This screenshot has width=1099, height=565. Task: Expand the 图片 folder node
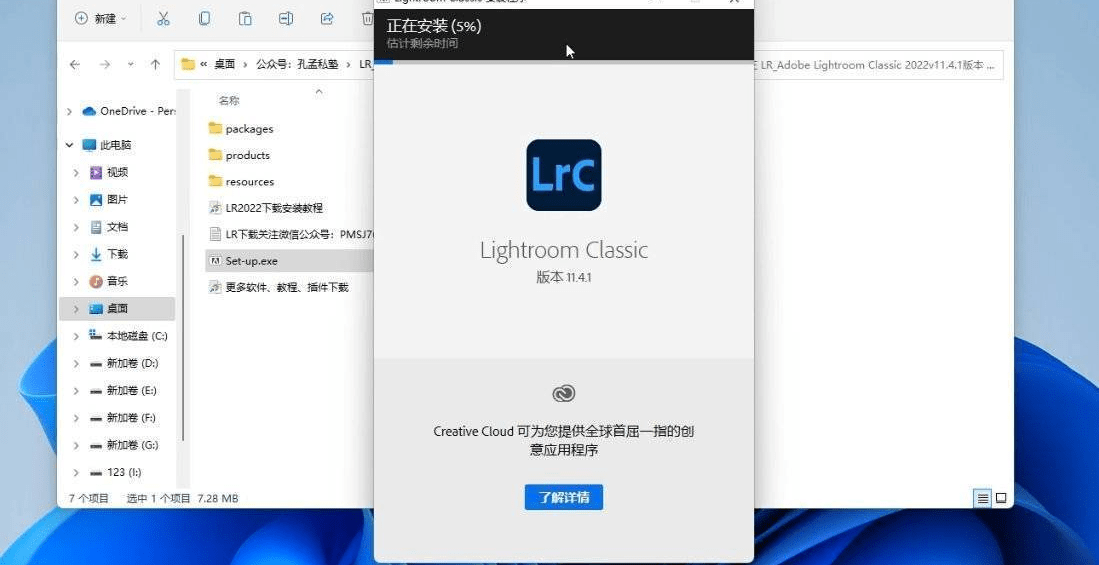(x=76, y=200)
